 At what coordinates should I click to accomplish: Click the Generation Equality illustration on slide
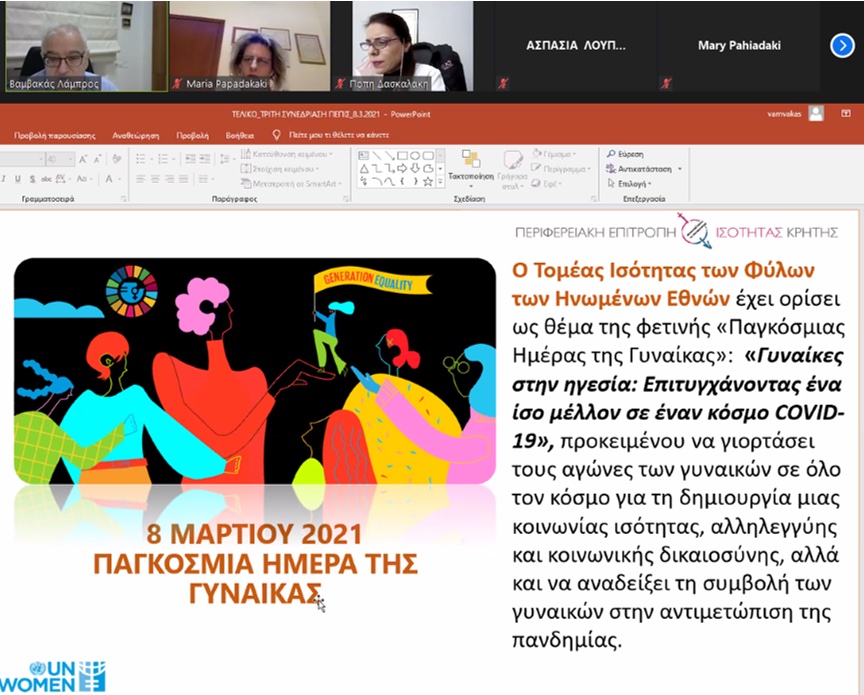(x=254, y=371)
